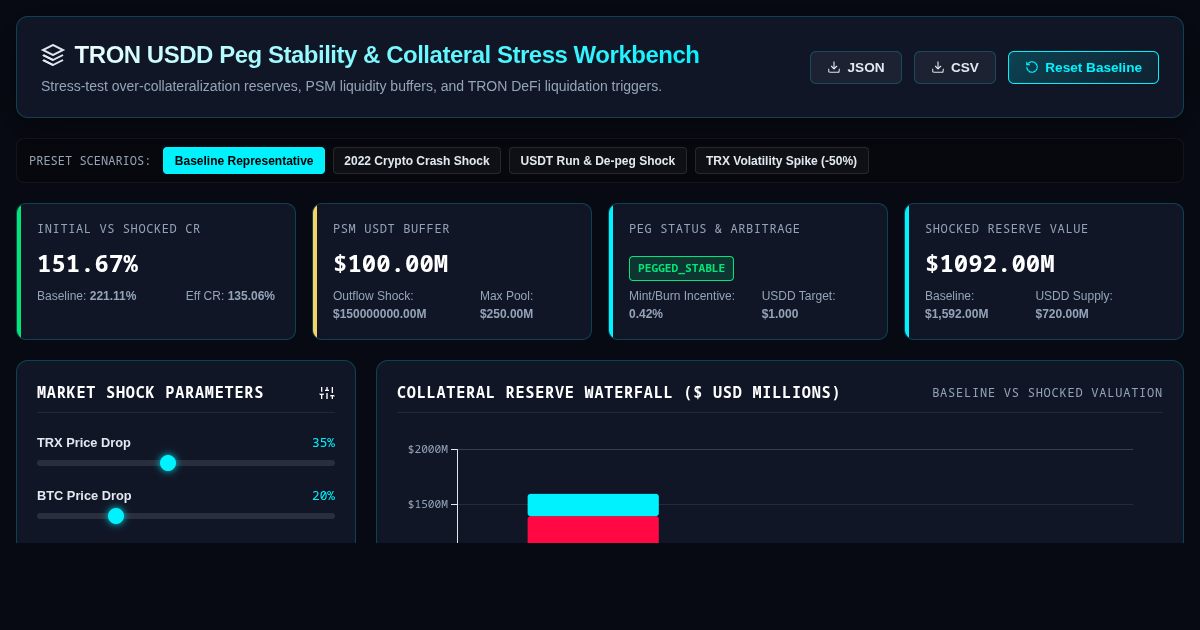Click Baseline 221.11% text
This screenshot has height=630, width=1200.
pyautogui.click(x=87, y=296)
